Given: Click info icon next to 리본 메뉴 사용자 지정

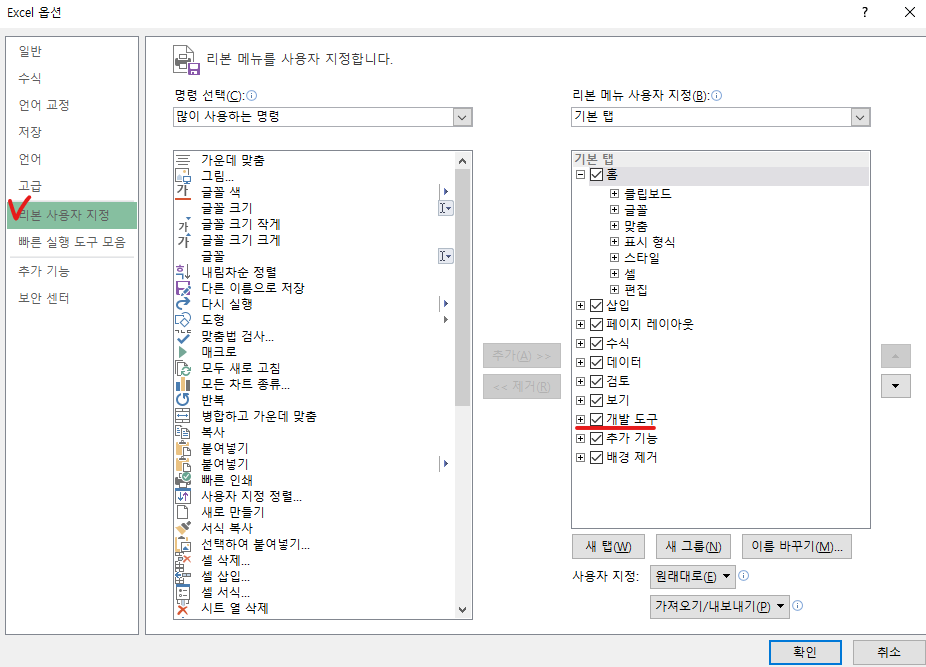Looking at the screenshot, I should (x=716, y=96).
